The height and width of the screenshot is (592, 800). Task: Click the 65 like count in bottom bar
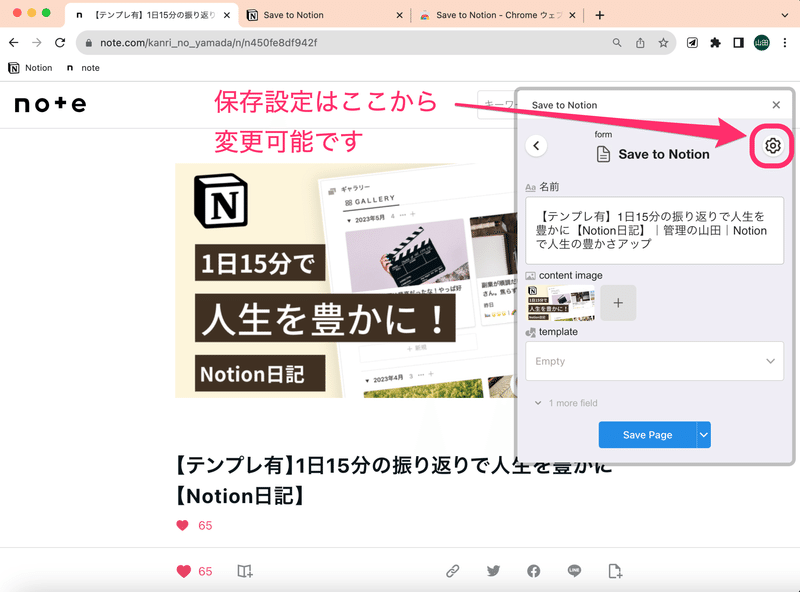pos(205,572)
